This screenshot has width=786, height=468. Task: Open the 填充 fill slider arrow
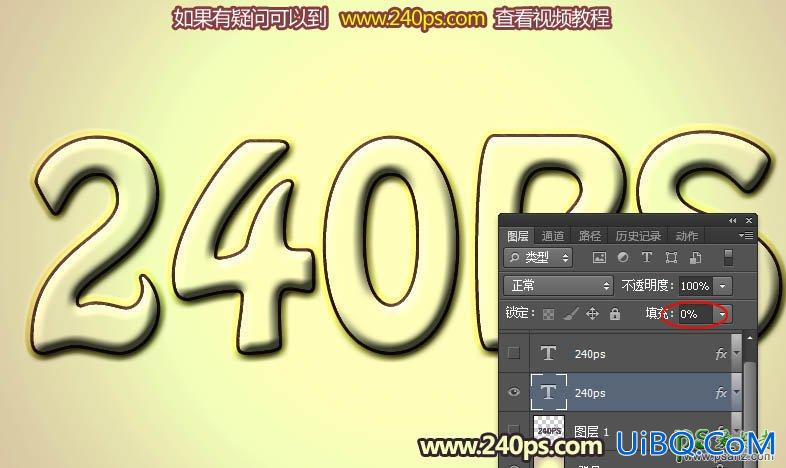coord(722,314)
